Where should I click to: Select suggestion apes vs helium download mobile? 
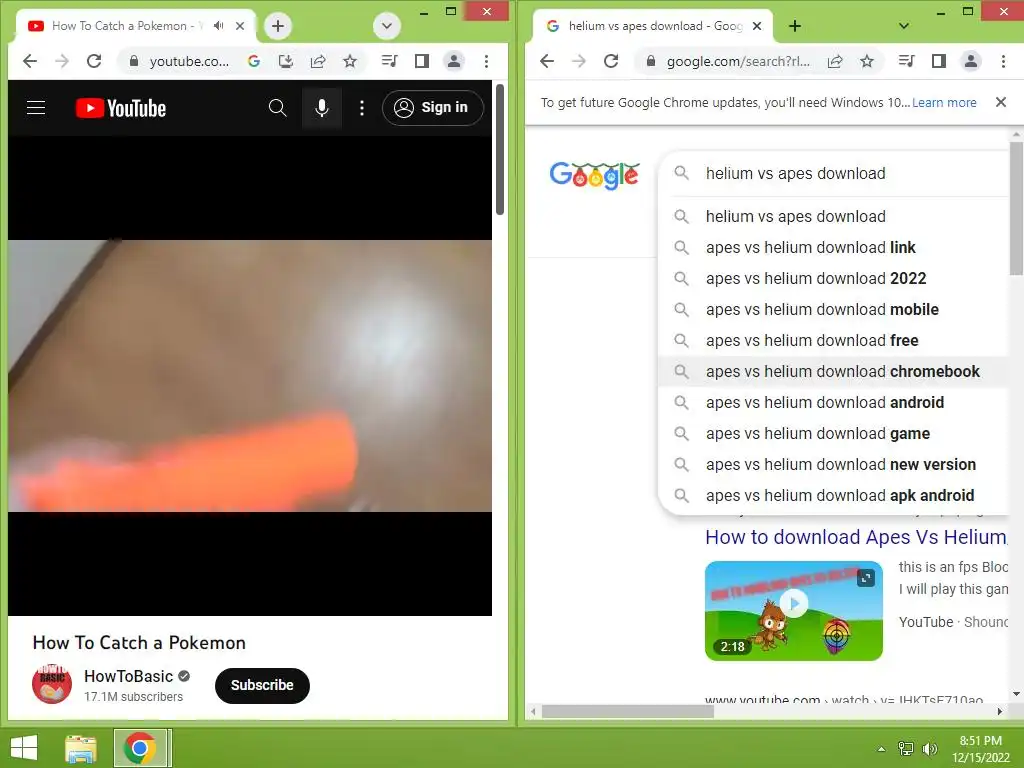coord(833,310)
